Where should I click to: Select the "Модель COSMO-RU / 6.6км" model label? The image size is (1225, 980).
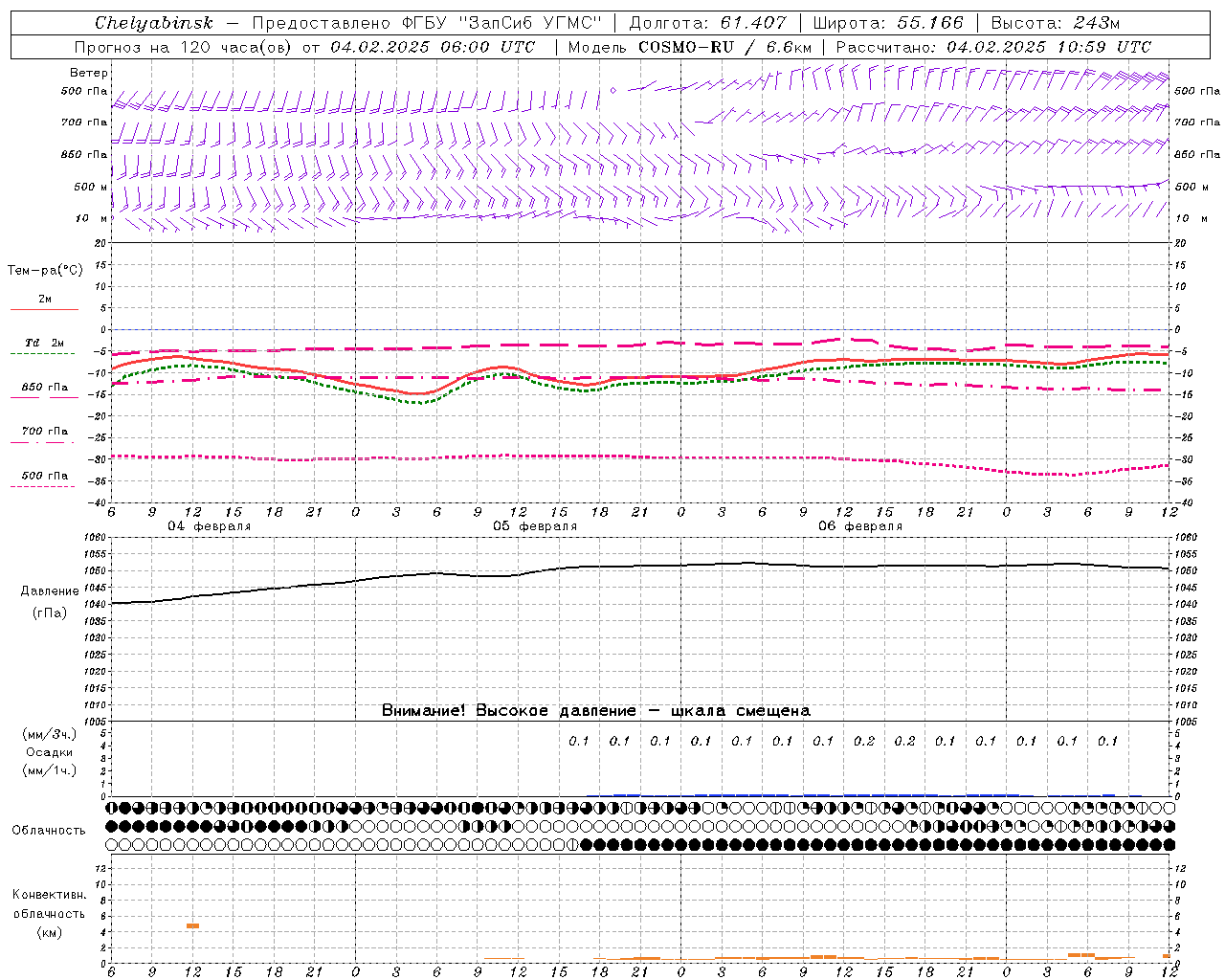(690, 47)
